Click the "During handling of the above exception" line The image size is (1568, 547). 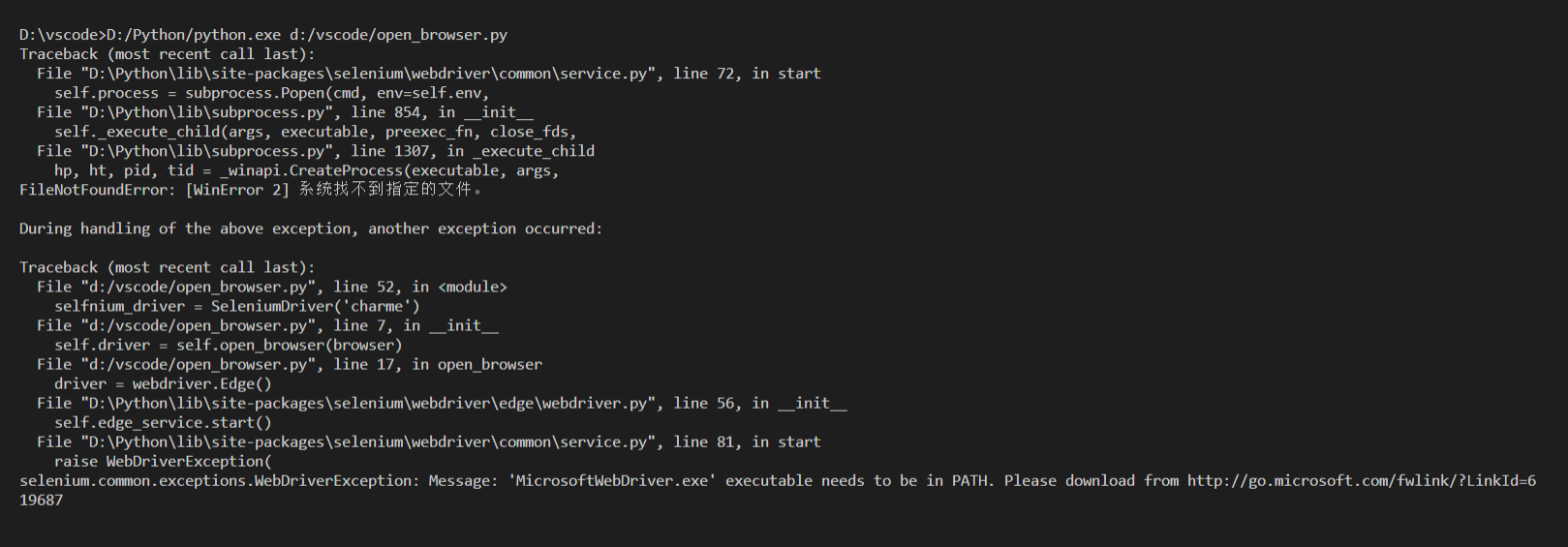pyautogui.click(x=310, y=228)
